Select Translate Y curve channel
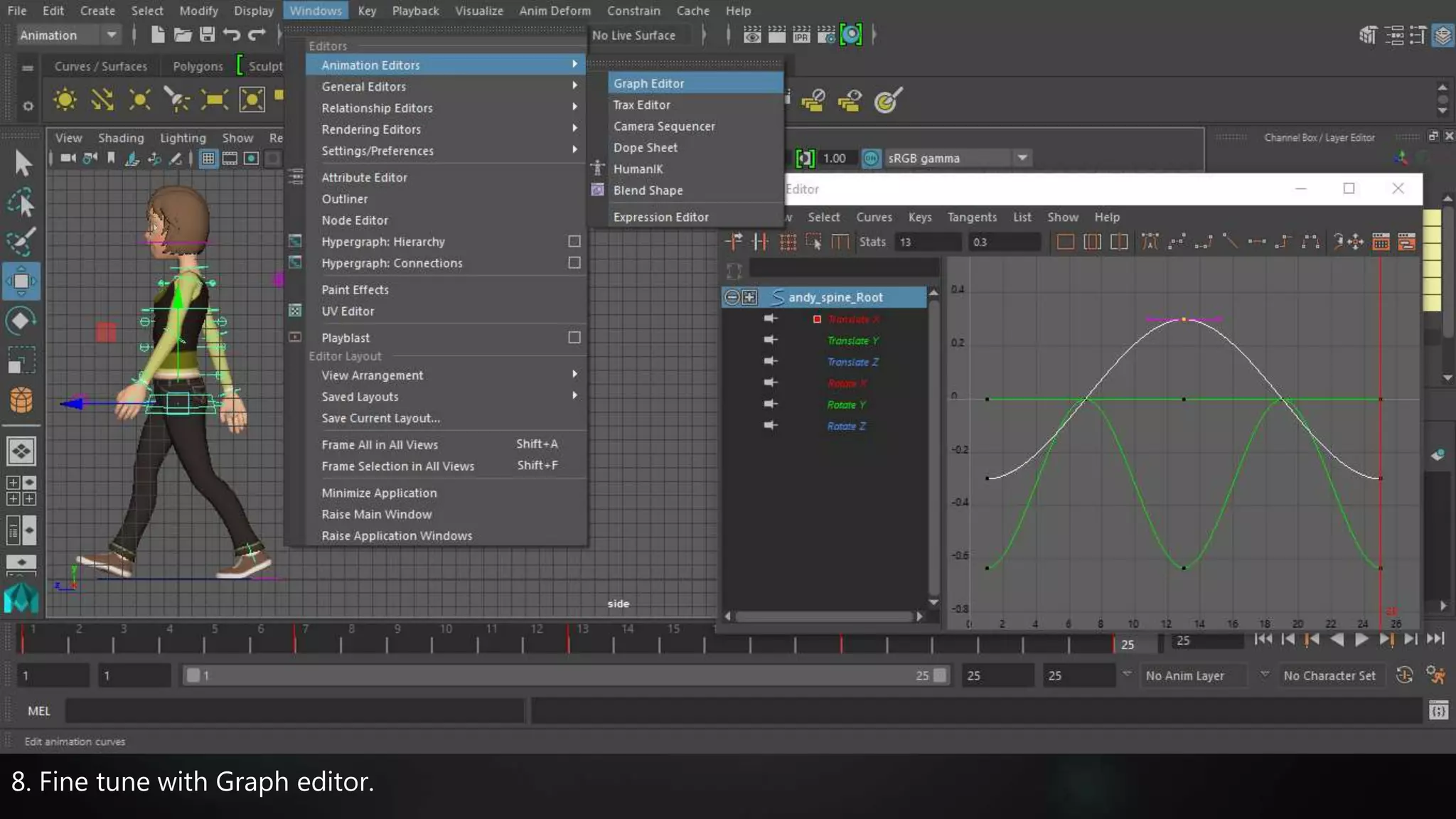The width and height of the screenshot is (1456, 819). (852, 341)
